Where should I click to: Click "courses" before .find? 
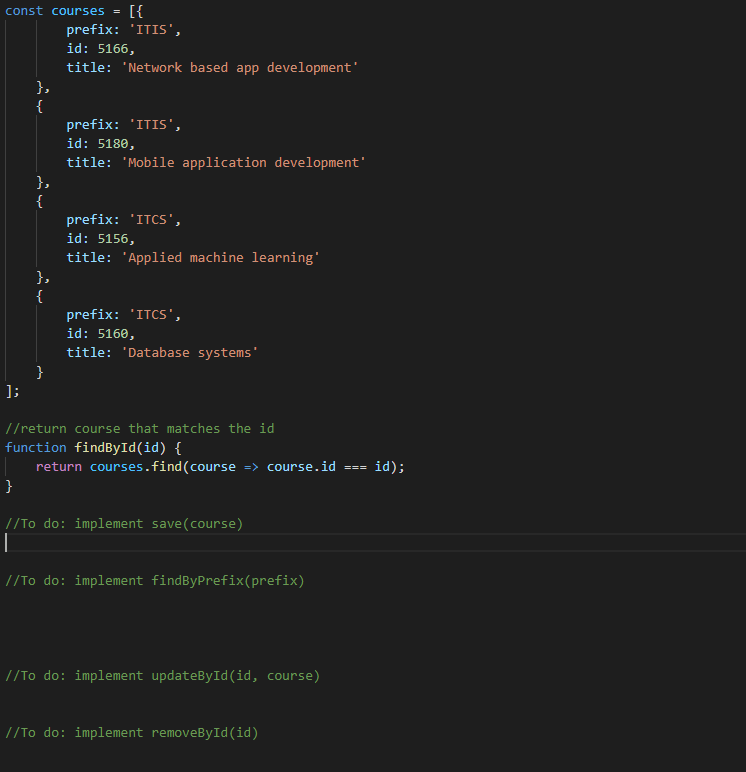[116, 467]
